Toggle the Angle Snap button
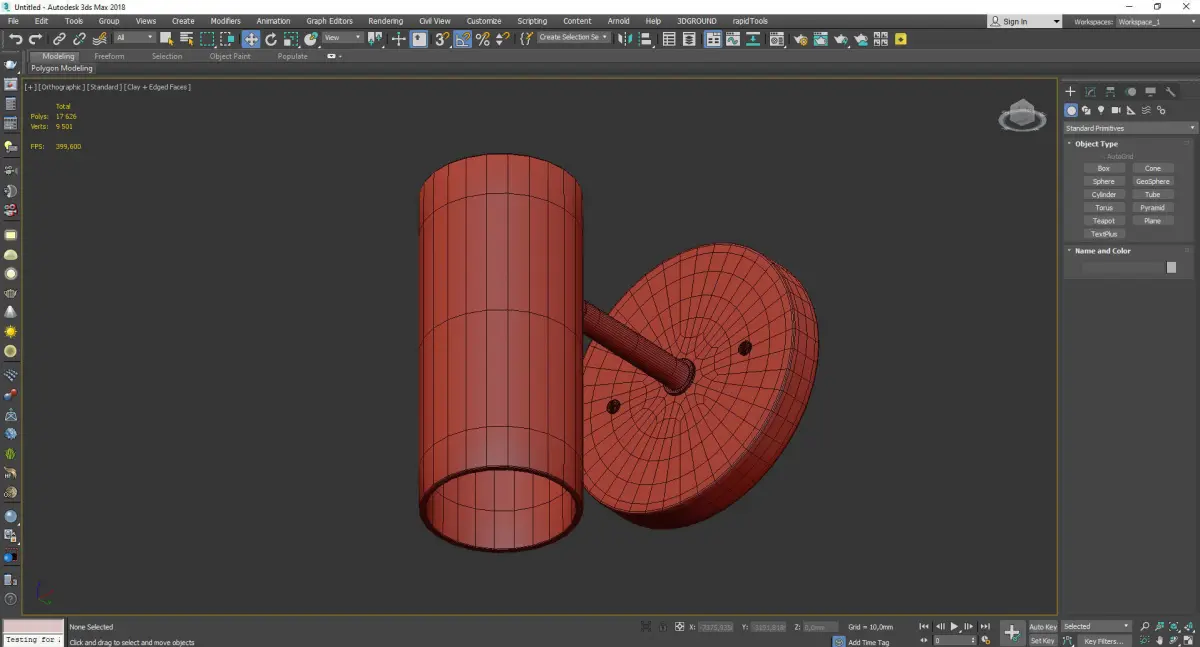The image size is (1200, 647). [463, 39]
